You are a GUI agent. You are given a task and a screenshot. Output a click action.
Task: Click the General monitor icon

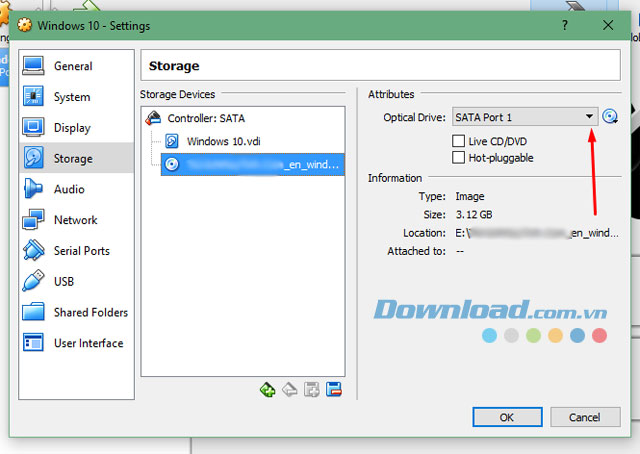point(33,66)
